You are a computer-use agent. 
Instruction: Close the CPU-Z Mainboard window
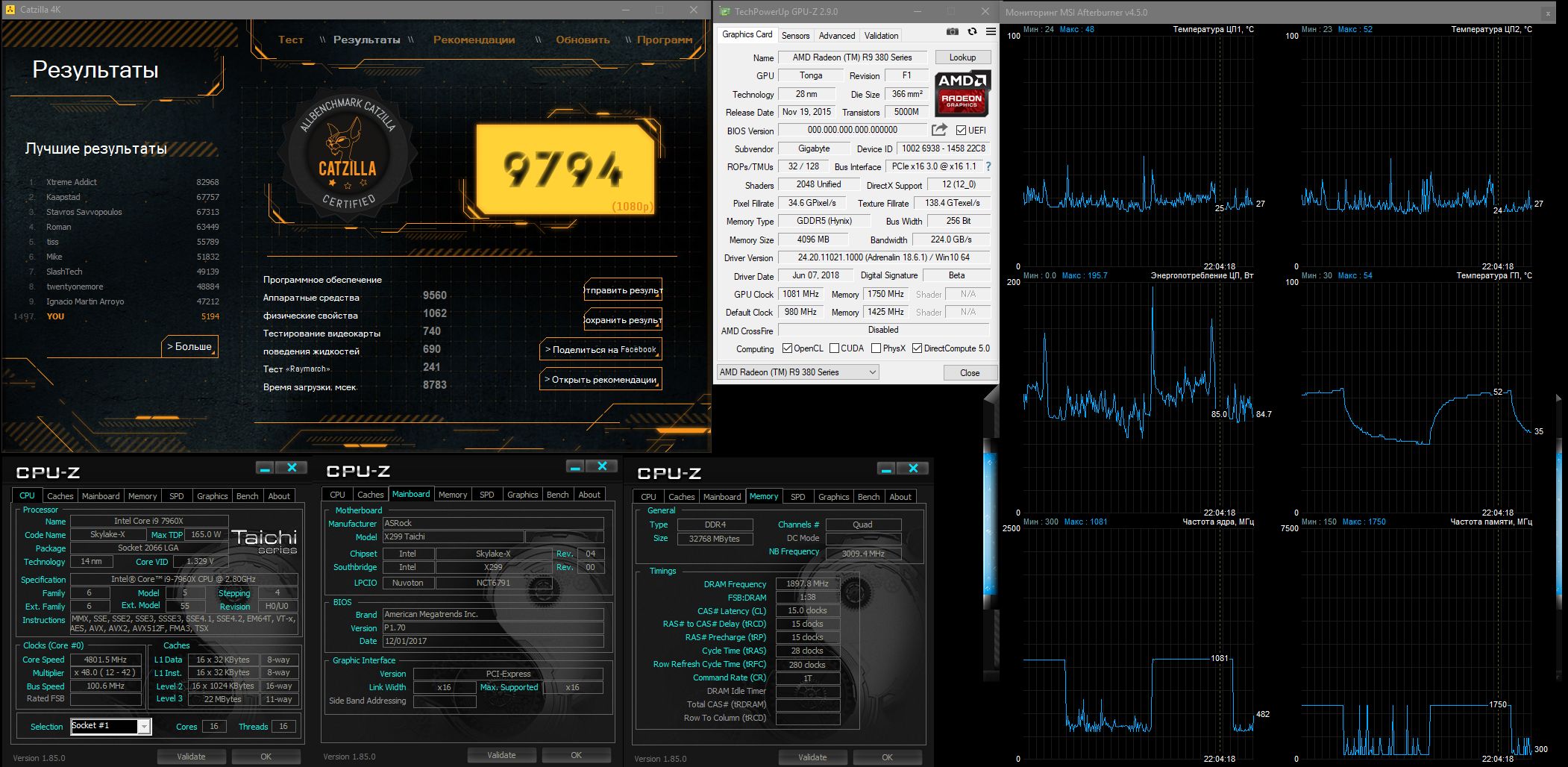[602, 466]
